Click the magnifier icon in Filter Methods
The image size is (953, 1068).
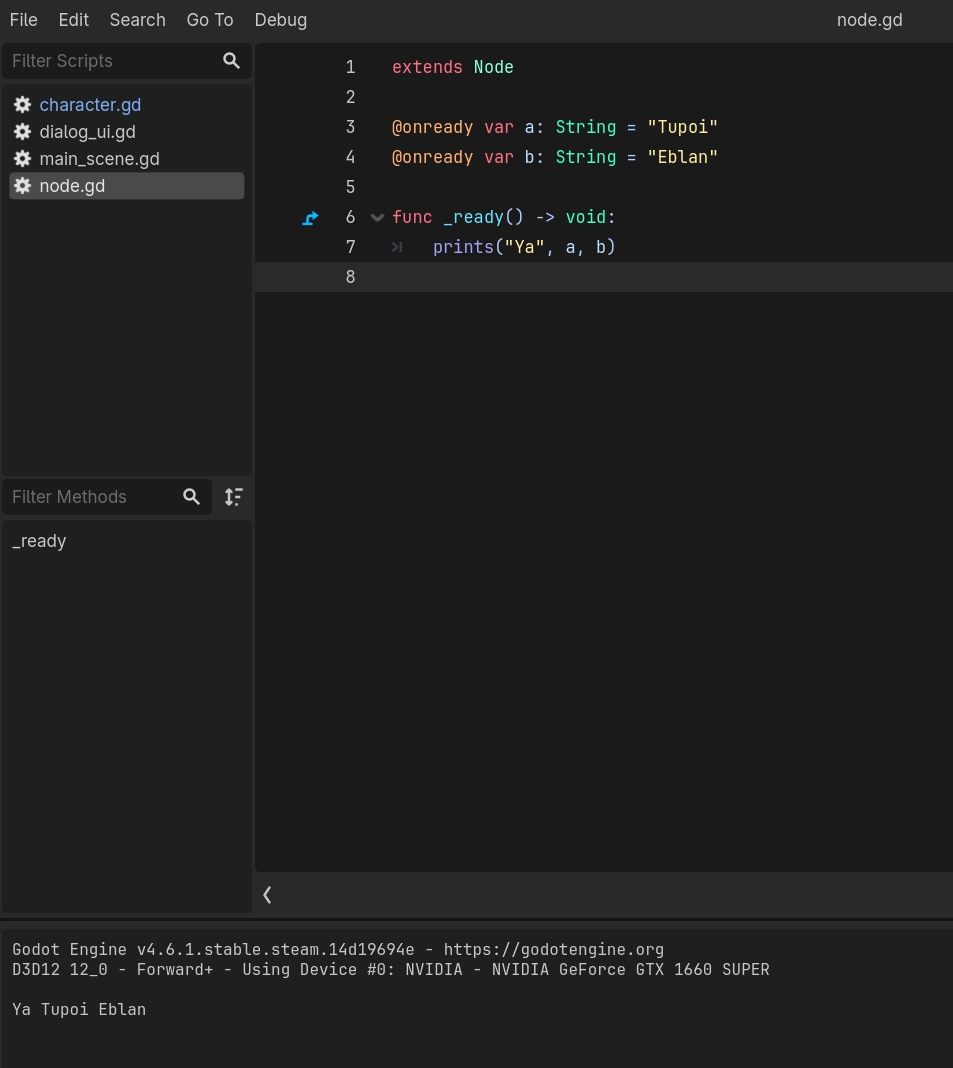191,497
